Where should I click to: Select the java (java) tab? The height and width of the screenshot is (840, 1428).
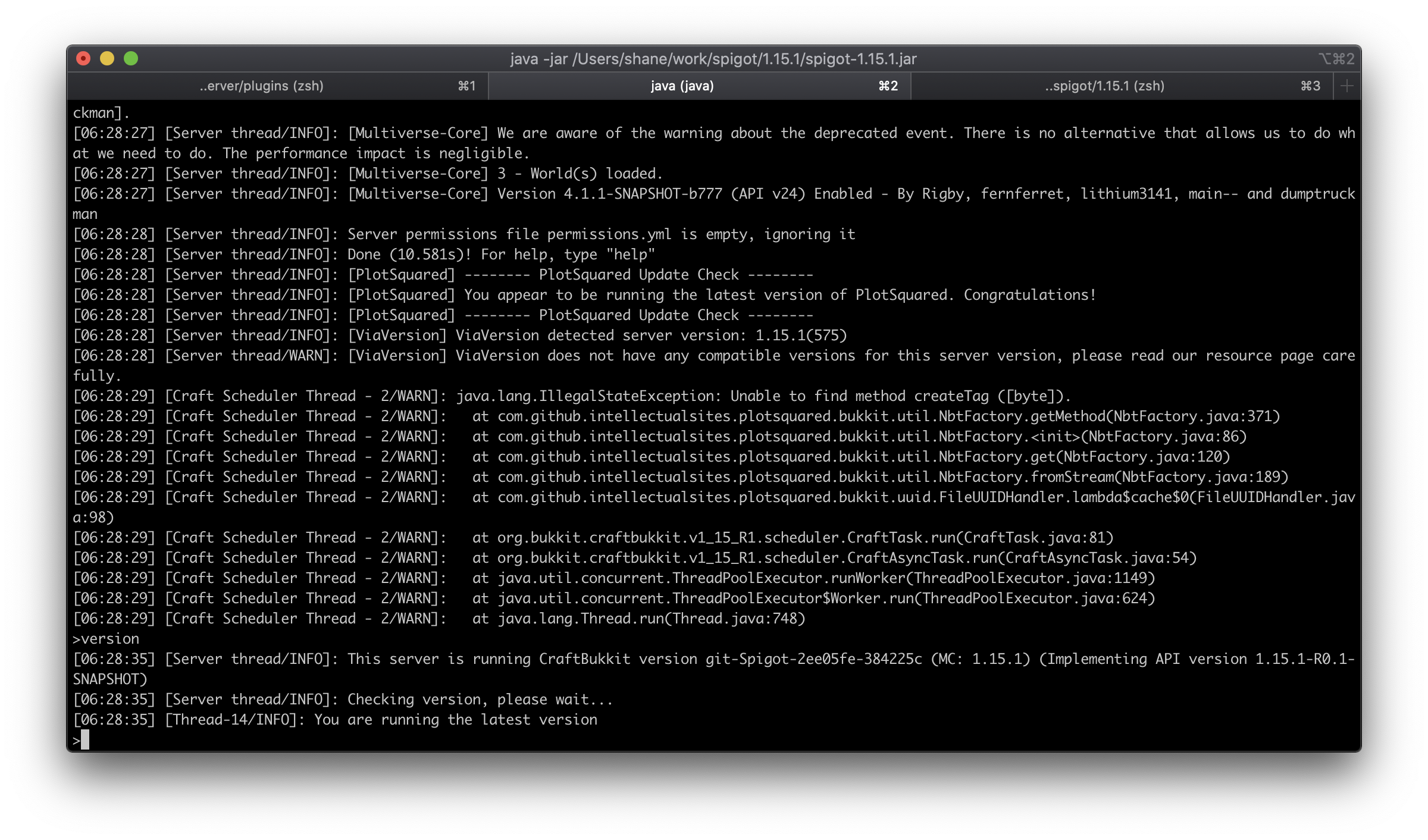click(x=682, y=86)
